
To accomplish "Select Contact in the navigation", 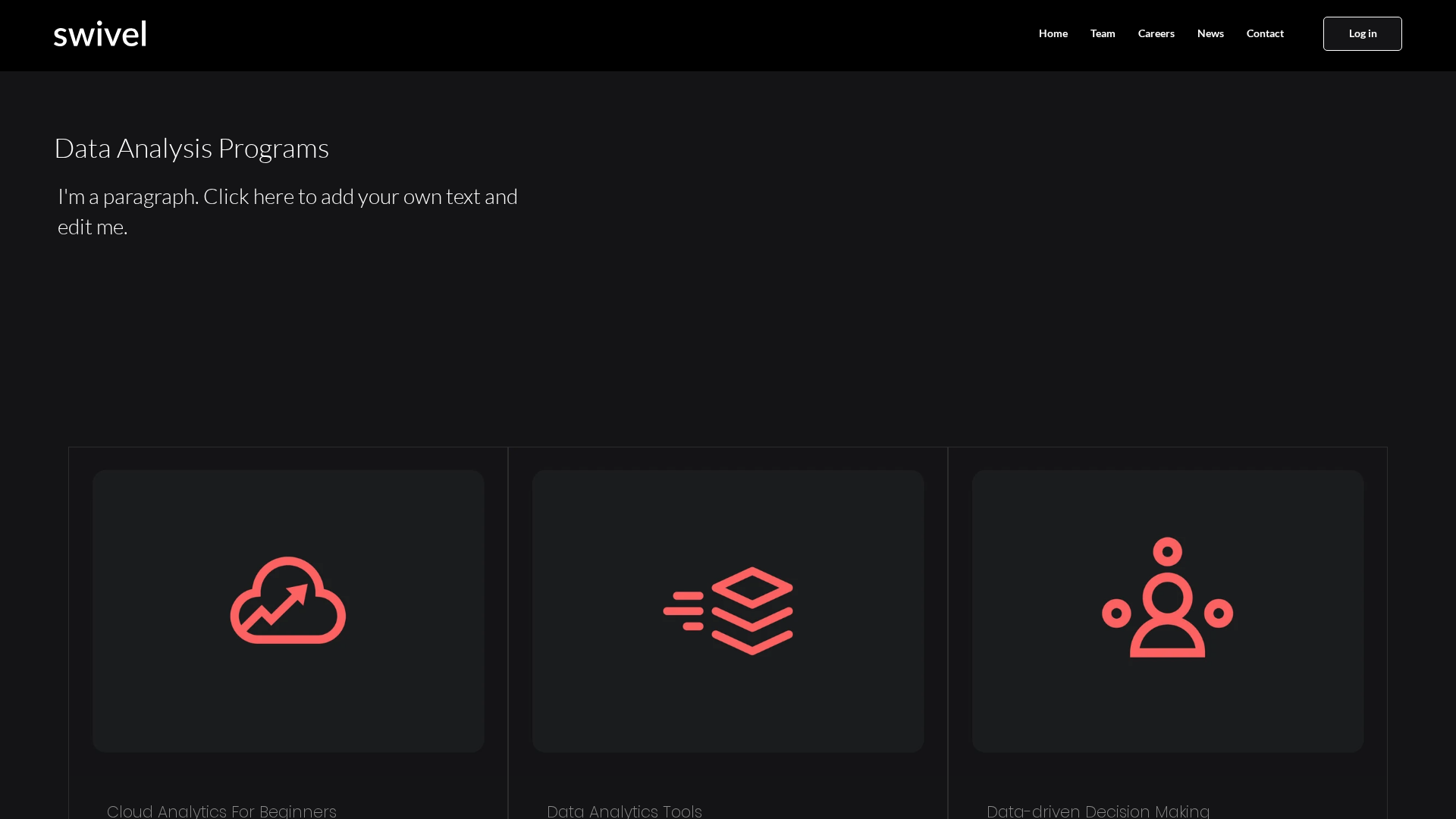I will [x=1264, y=33].
